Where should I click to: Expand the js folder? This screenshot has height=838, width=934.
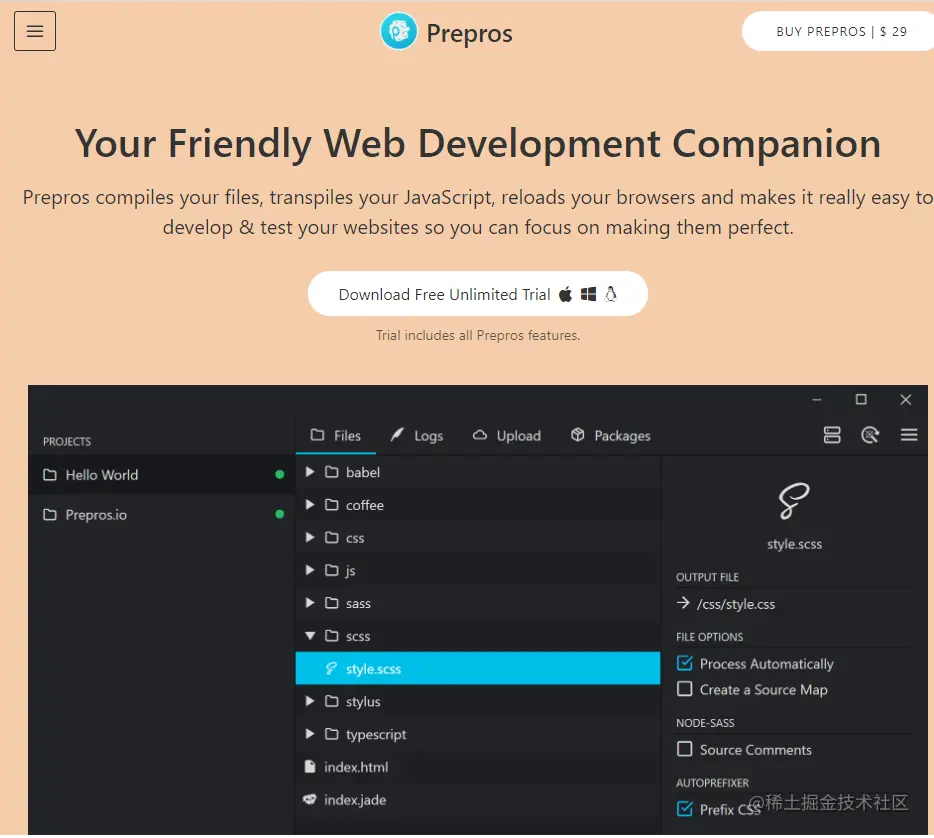pyautogui.click(x=310, y=570)
